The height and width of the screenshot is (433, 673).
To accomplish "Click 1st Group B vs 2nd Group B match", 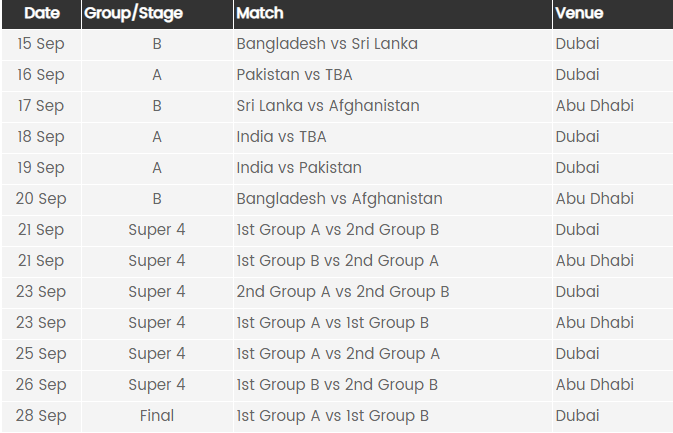I will point(337,385).
